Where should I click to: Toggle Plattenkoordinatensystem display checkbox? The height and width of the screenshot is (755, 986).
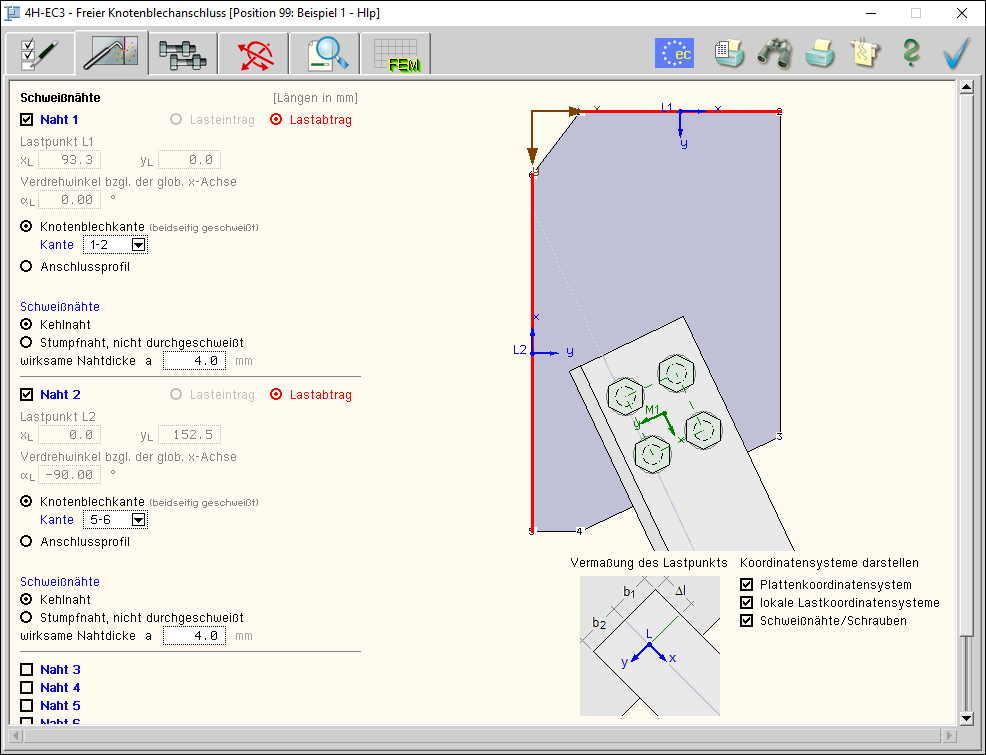[x=746, y=585]
